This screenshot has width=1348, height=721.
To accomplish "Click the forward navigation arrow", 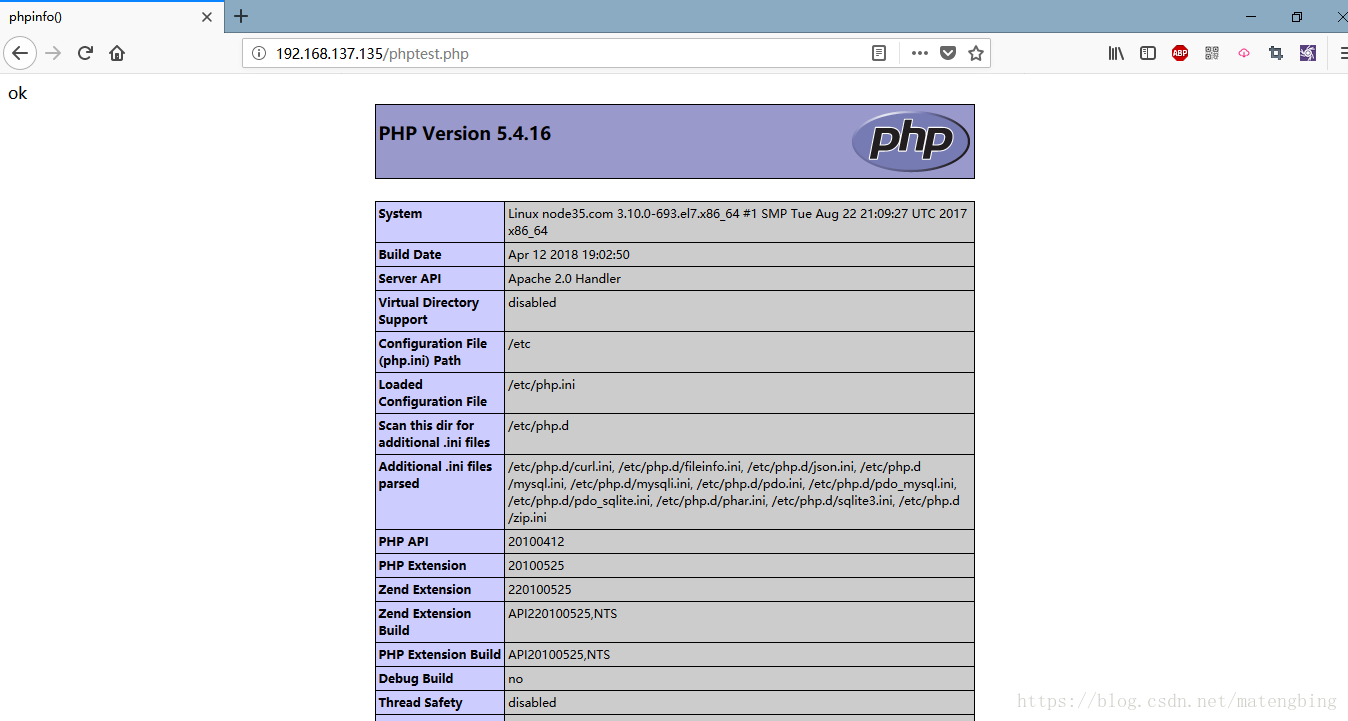I will pyautogui.click(x=54, y=53).
